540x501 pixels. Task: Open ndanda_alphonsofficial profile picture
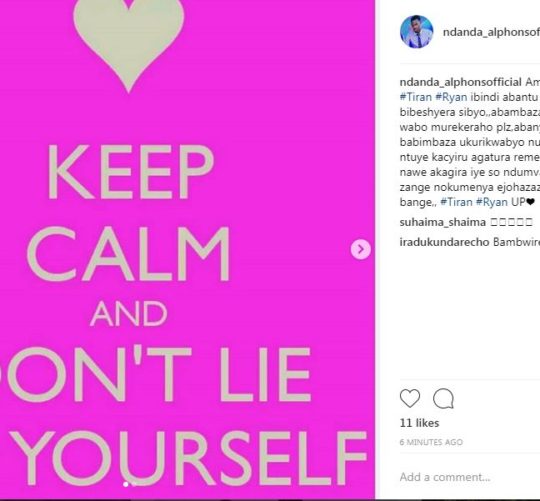pos(416,32)
